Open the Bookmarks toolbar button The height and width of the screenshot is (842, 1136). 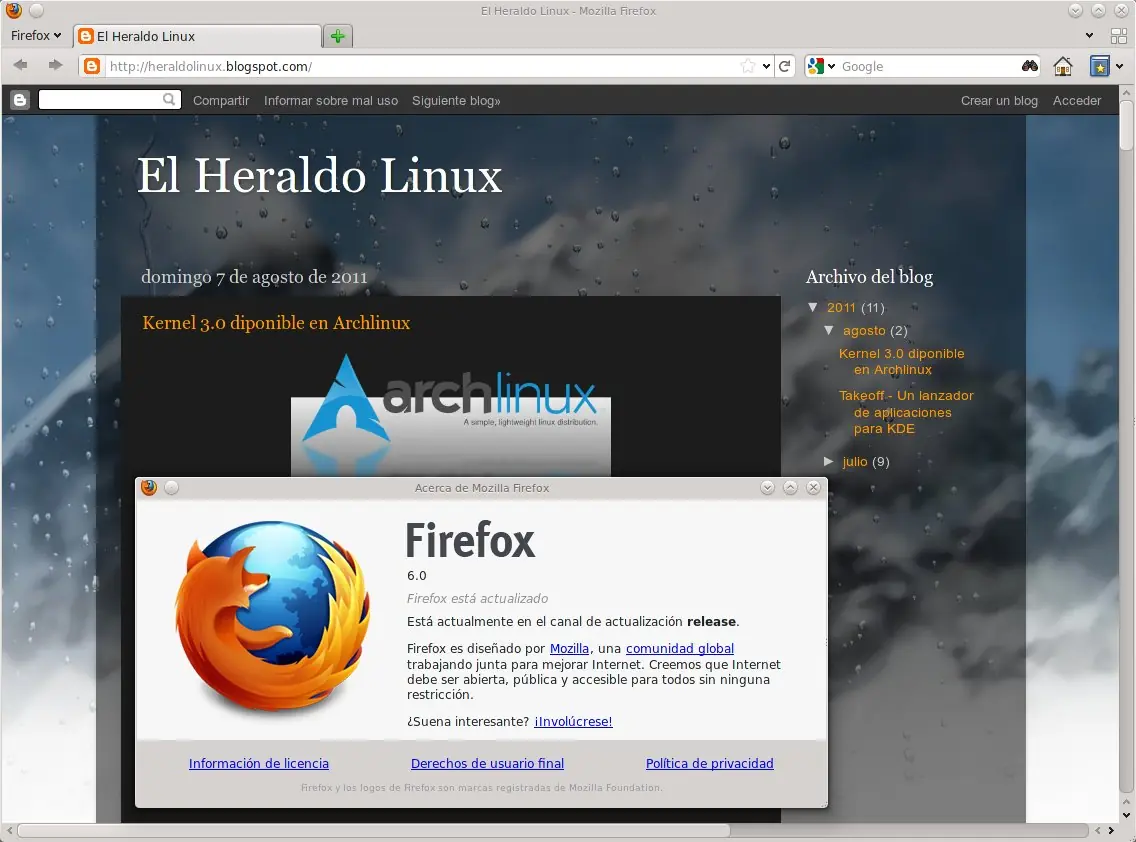[x=1100, y=66]
